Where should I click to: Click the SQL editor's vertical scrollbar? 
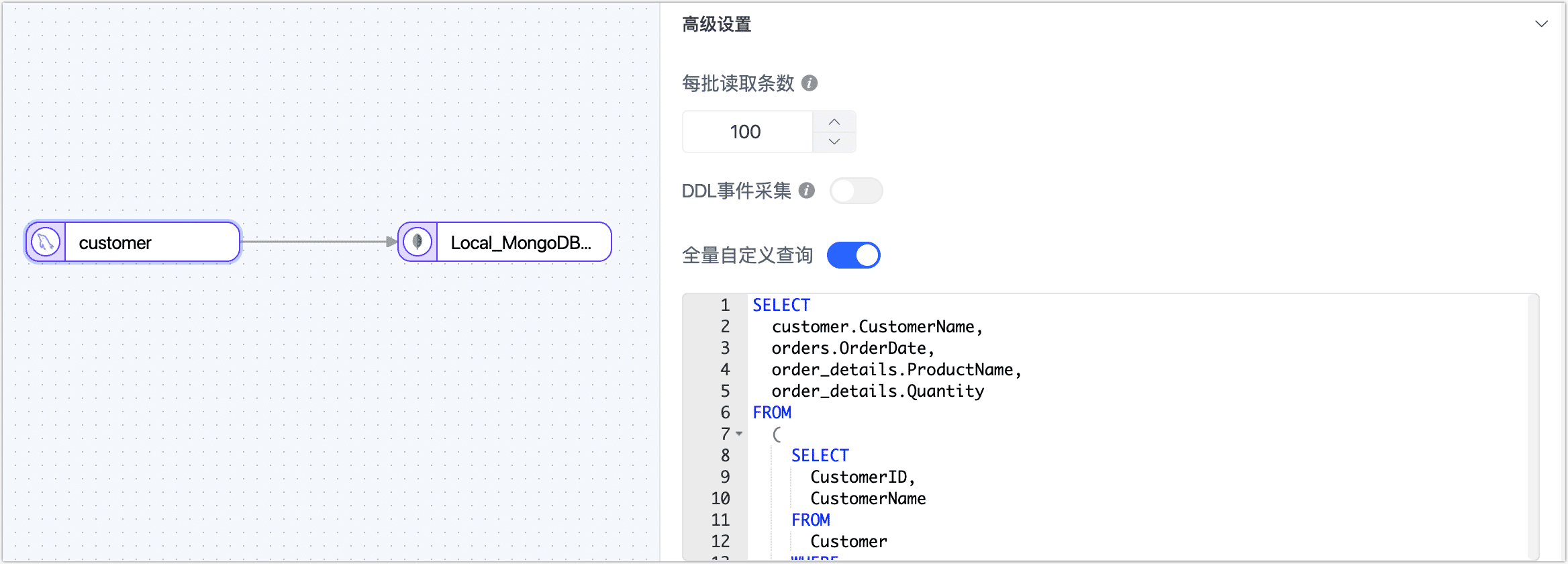click(x=1533, y=423)
